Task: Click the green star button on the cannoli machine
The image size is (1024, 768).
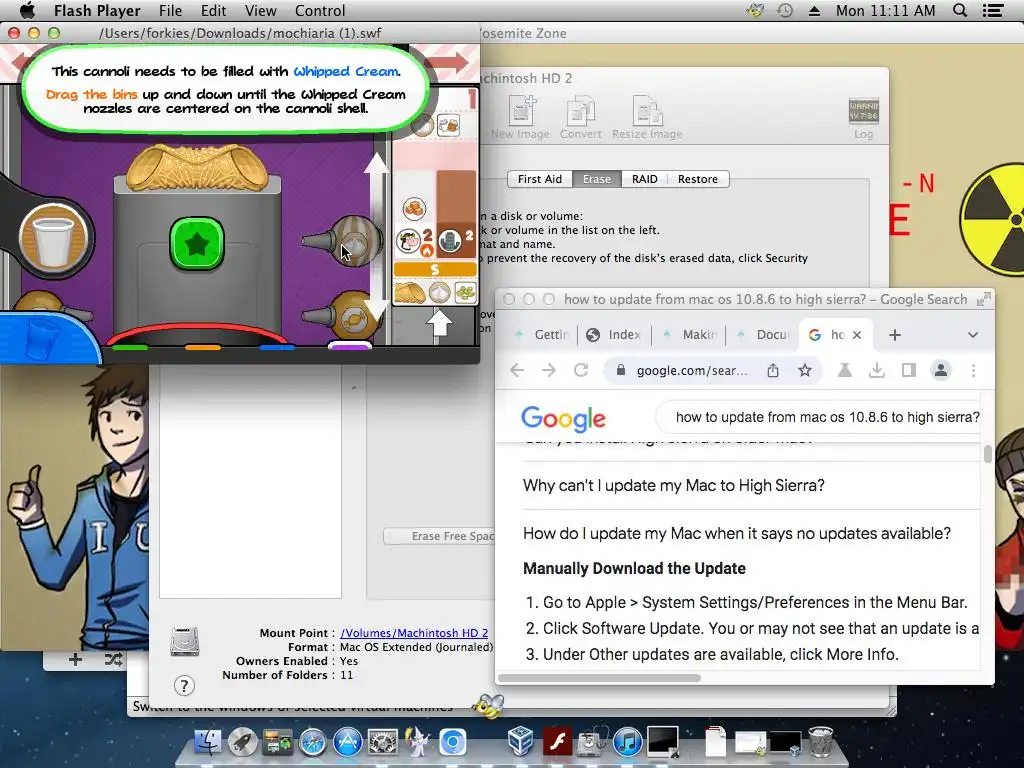Action: pyautogui.click(x=197, y=243)
